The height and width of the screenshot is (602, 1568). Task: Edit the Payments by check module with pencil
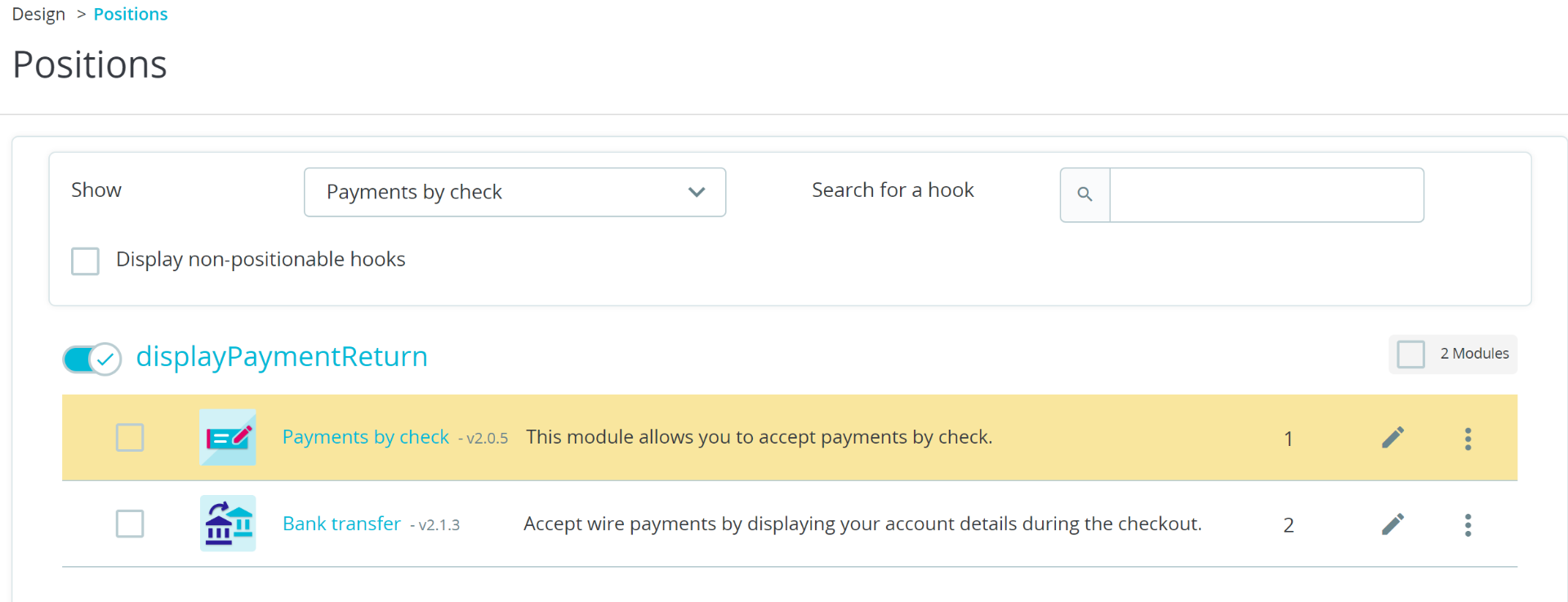click(1392, 438)
